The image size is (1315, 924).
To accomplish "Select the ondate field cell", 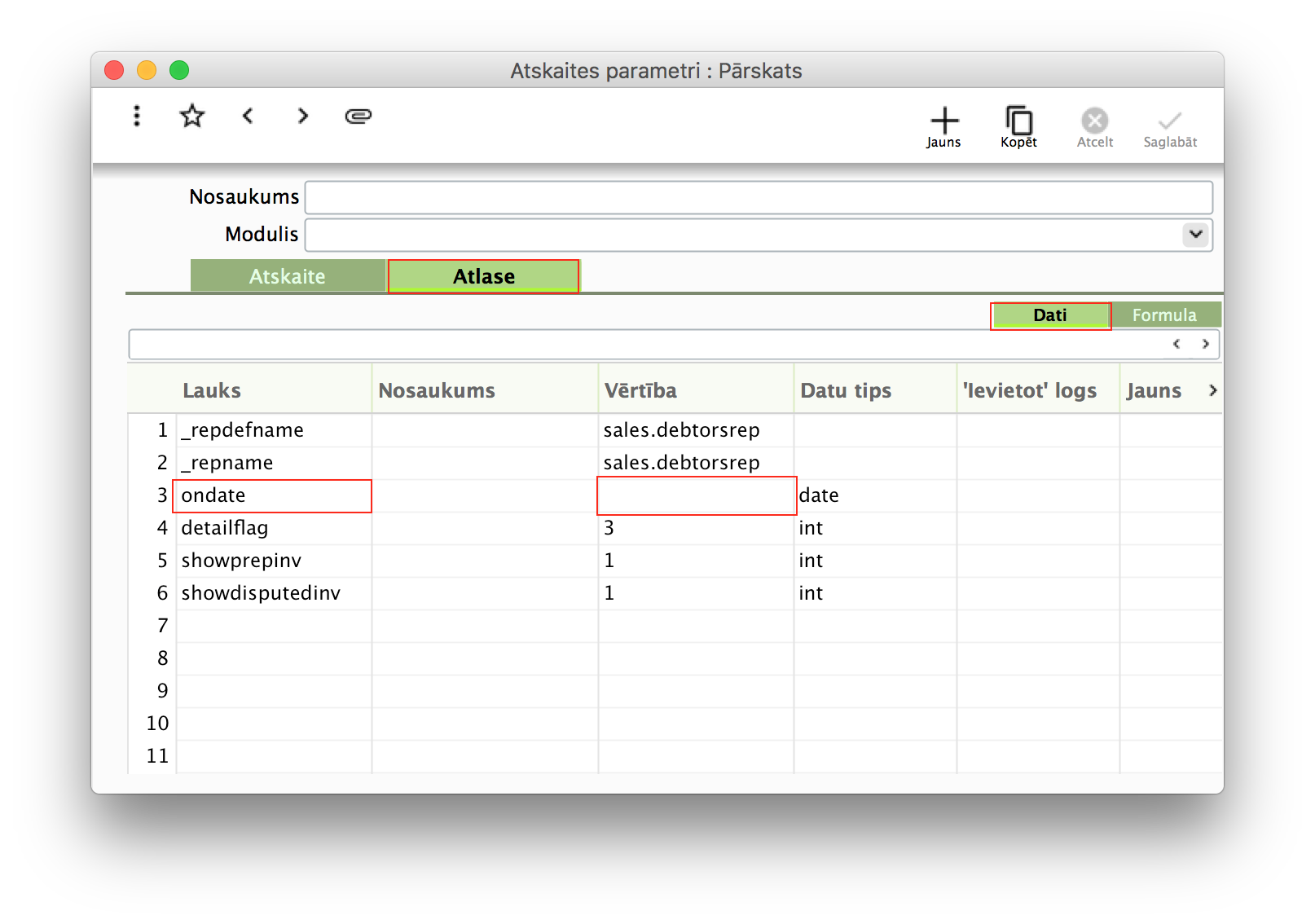I will [x=272, y=495].
